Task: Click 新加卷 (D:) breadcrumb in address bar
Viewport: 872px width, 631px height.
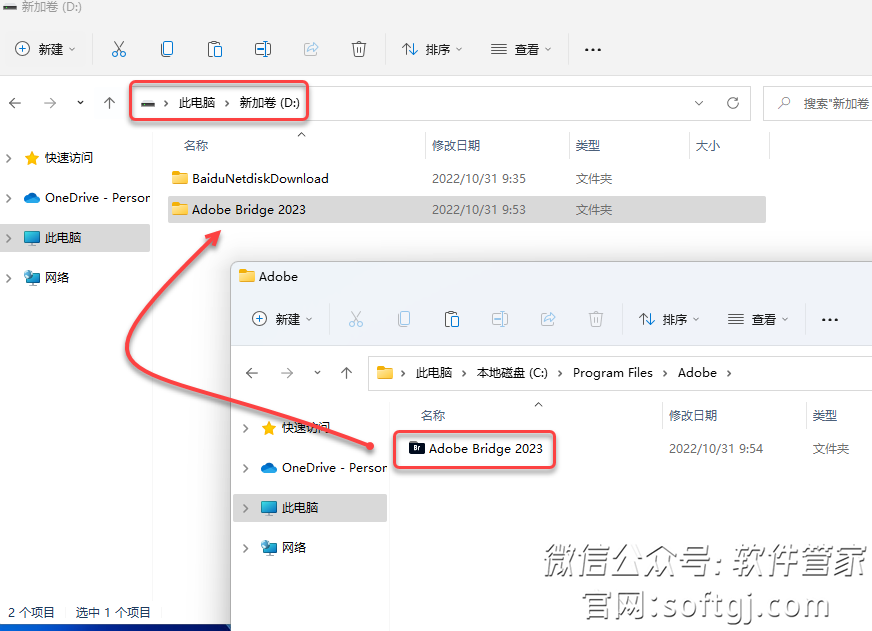Action: (x=269, y=103)
